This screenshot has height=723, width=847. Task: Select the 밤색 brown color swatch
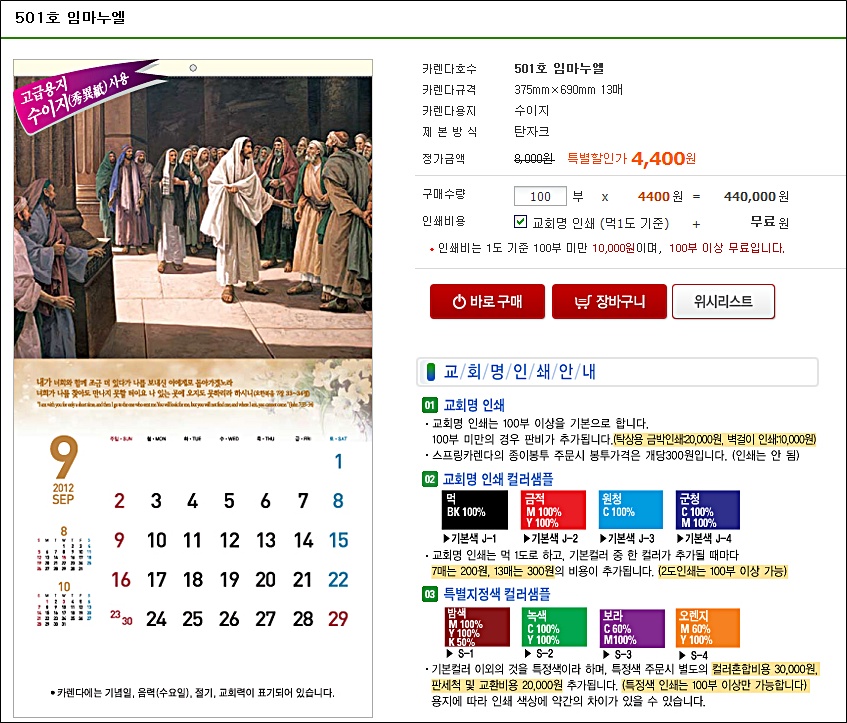point(477,627)
